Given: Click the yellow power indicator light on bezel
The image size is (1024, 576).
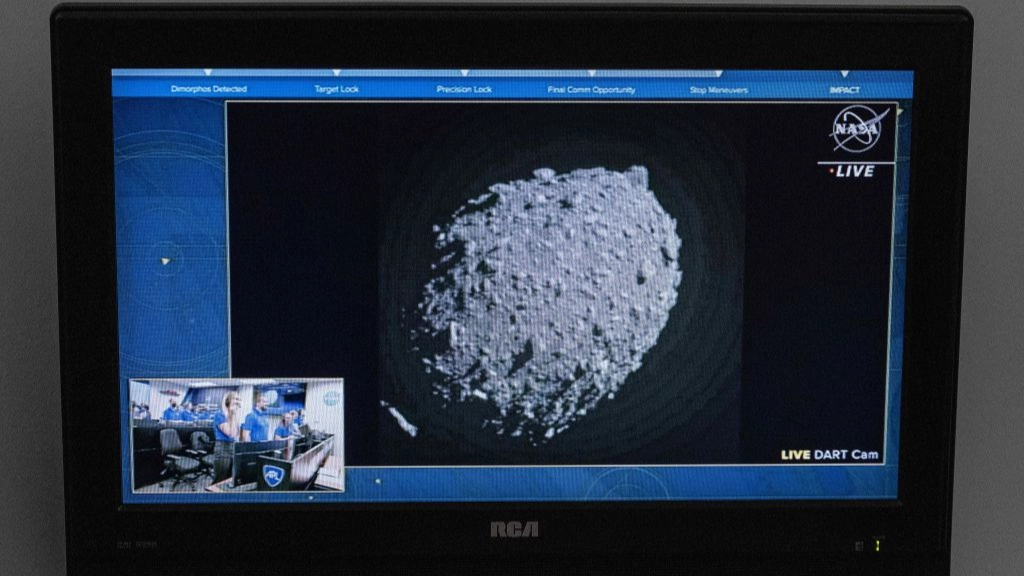Looking at the screenshot, I should (878, 545).
